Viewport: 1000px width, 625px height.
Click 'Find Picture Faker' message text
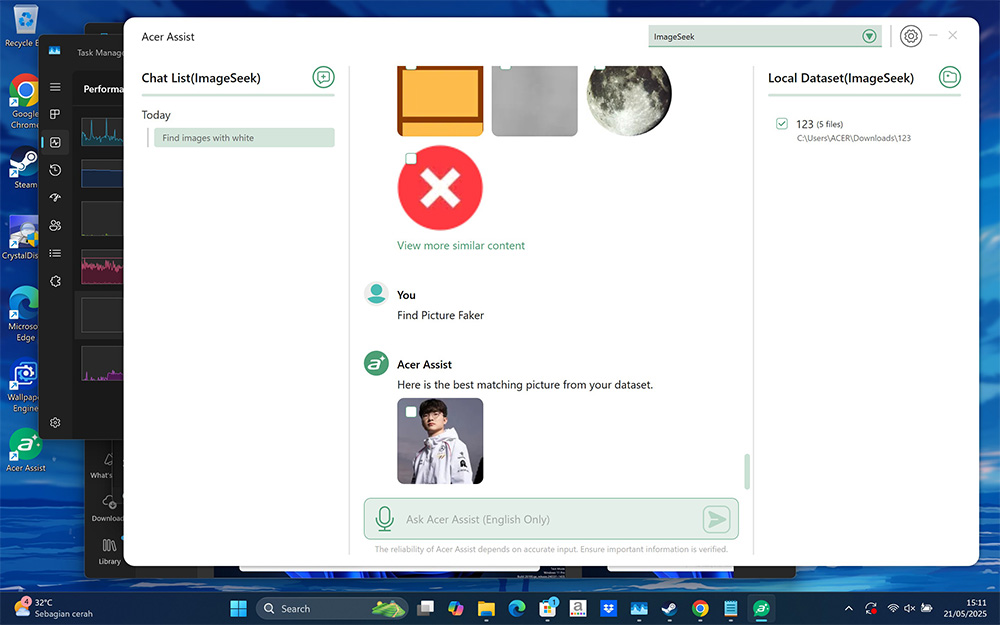click(440, 315)
